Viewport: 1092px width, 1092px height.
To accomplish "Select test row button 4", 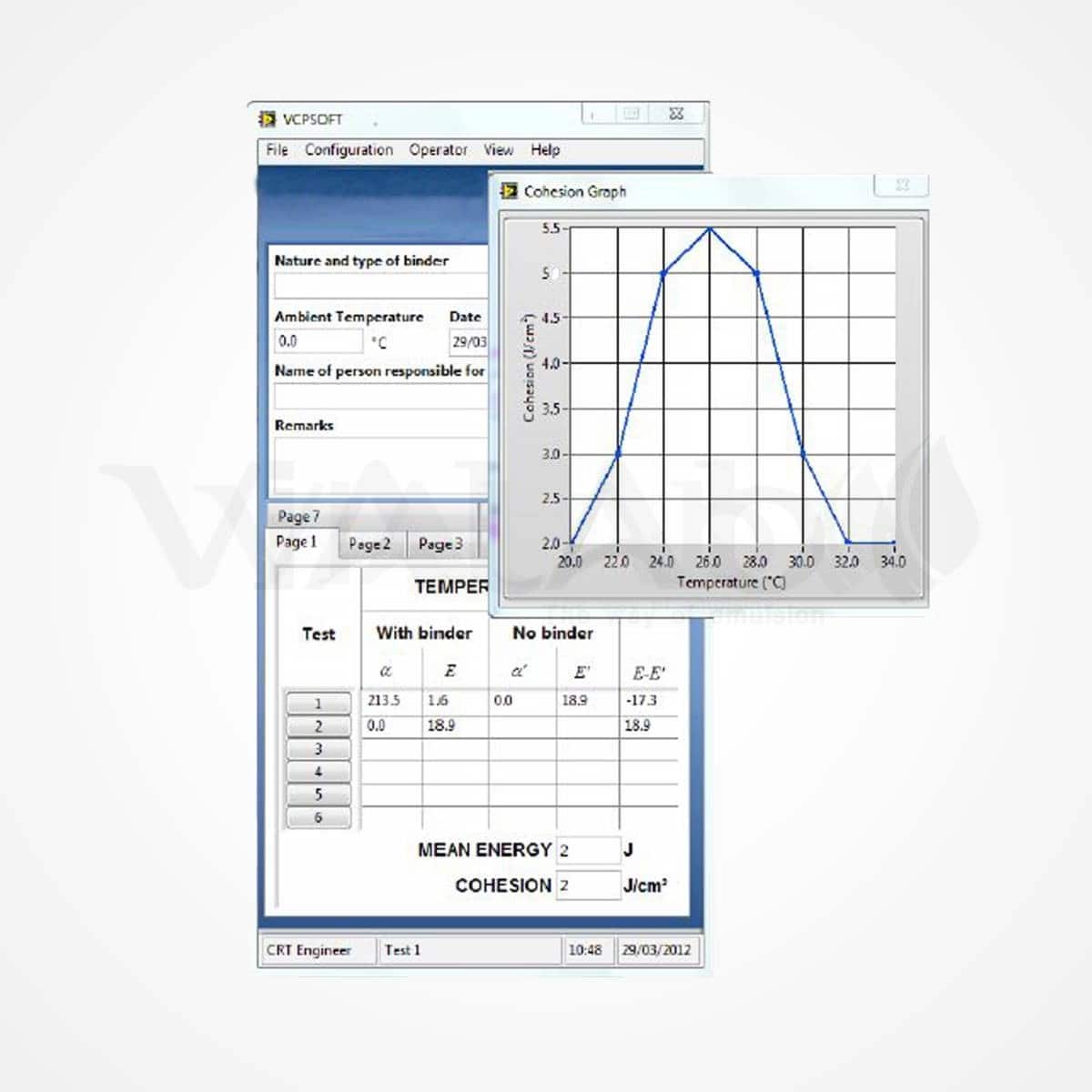I will click(x=318, y=772).
